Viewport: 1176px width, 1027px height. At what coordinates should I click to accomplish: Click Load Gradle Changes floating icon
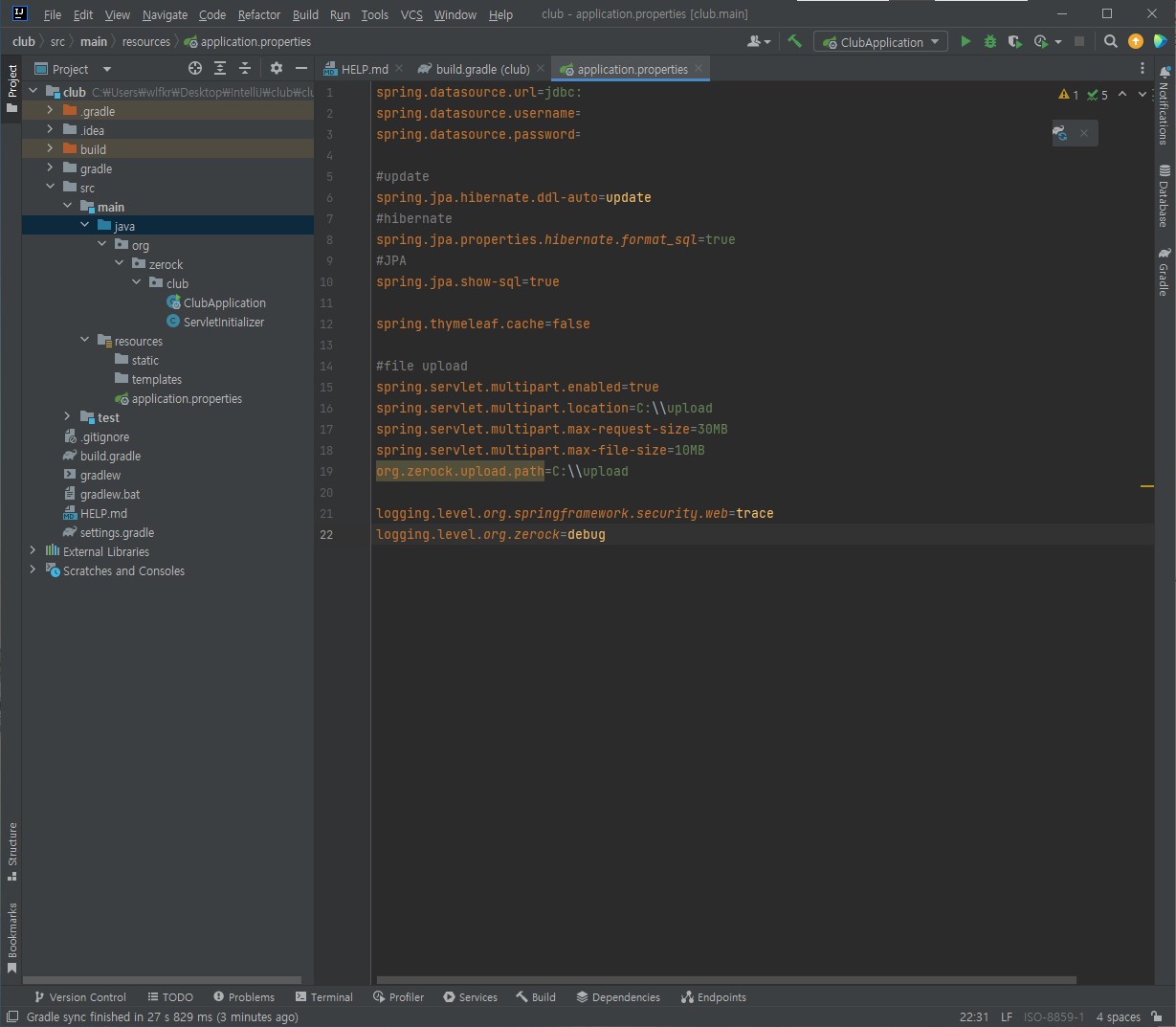pos(1060,133)
